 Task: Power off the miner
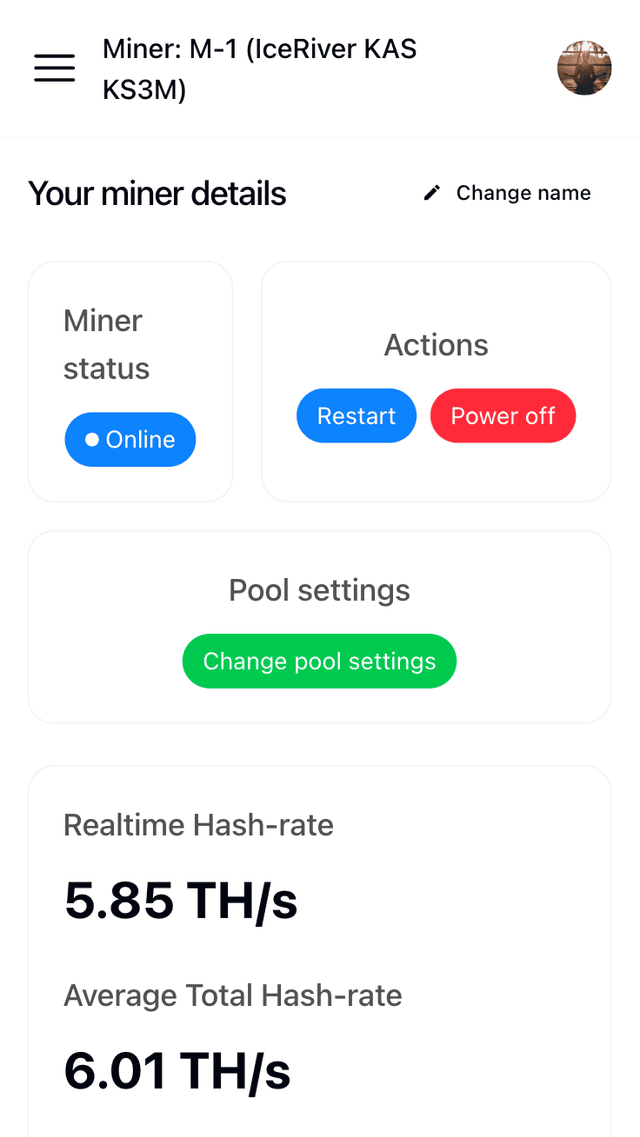point(503,415)
